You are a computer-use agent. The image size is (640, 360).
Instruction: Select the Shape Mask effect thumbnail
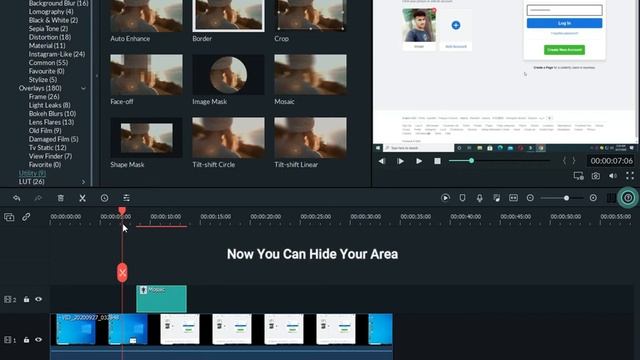coord(146,138)
